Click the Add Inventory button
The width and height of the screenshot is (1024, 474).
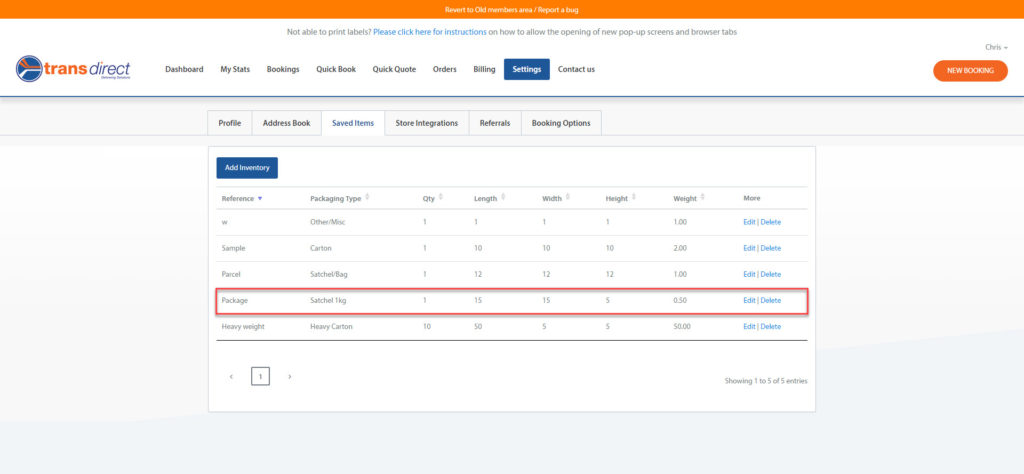[247, 168]
